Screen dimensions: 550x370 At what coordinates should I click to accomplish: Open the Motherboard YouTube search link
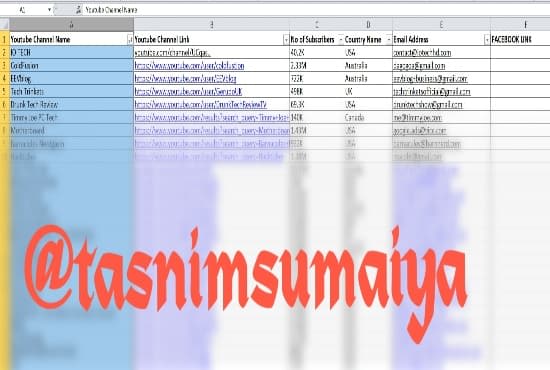(212, 130)
